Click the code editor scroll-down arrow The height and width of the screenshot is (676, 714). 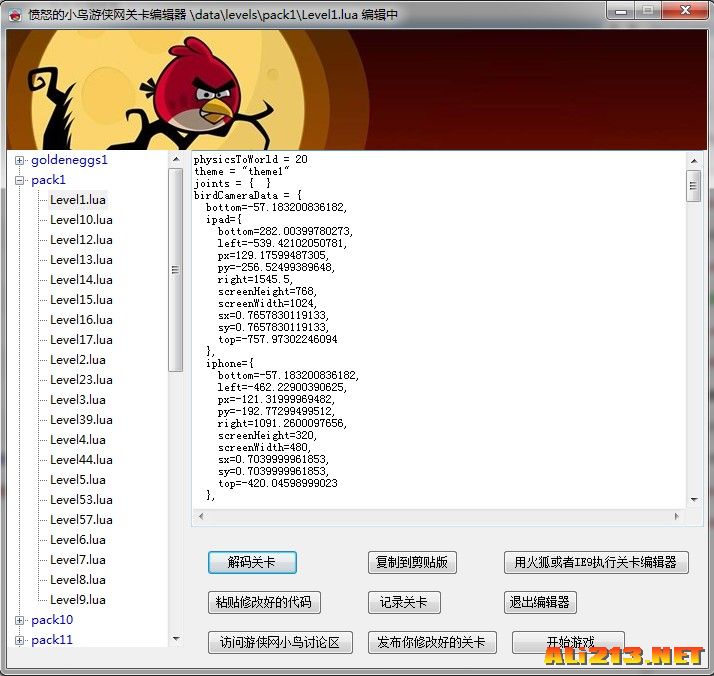click(x=693, y=499)
